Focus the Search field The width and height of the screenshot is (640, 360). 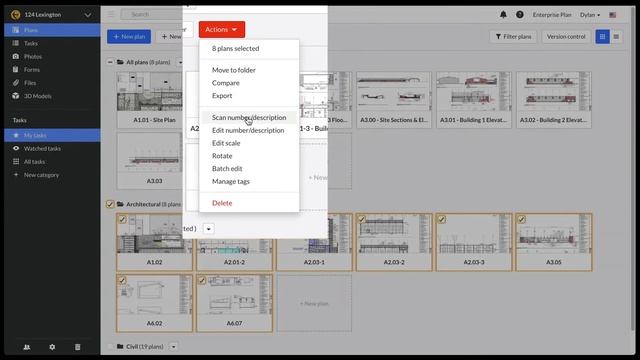click(151, 14)
